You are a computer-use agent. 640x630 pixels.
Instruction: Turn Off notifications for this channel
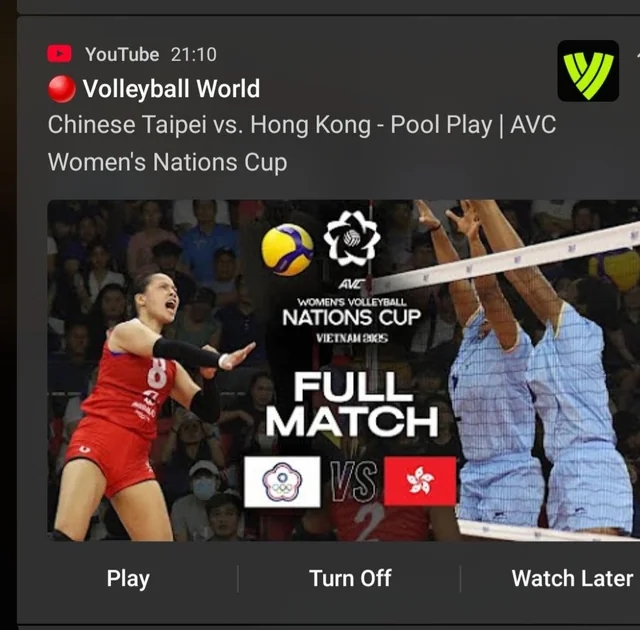coord(350,578)
